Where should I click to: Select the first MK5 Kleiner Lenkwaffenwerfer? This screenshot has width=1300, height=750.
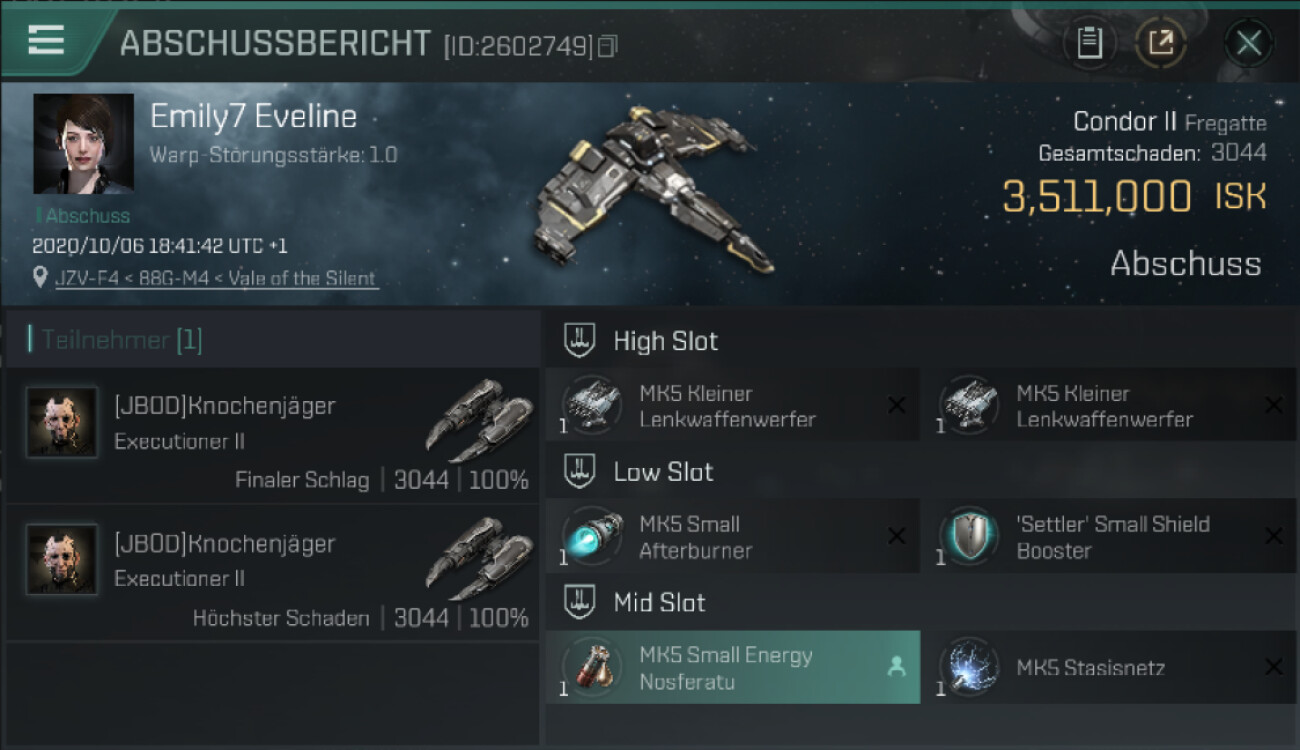click(x=732, y=405)
